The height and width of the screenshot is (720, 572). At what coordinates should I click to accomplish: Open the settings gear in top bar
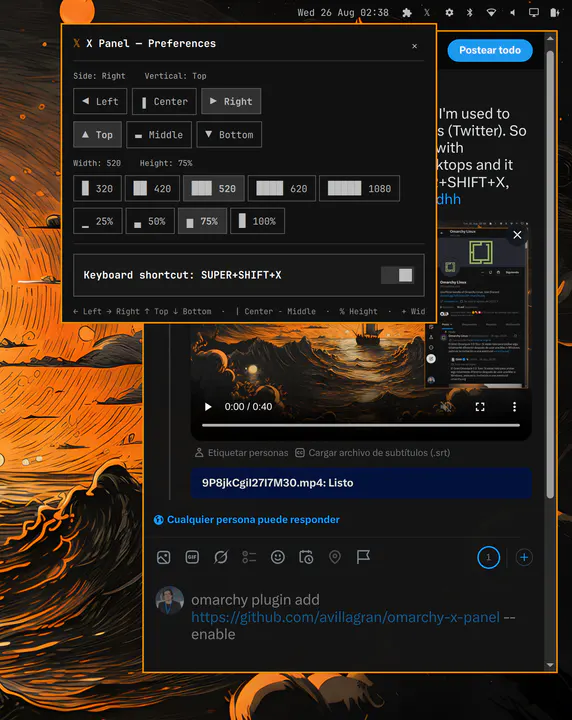(x=449, y=13)
